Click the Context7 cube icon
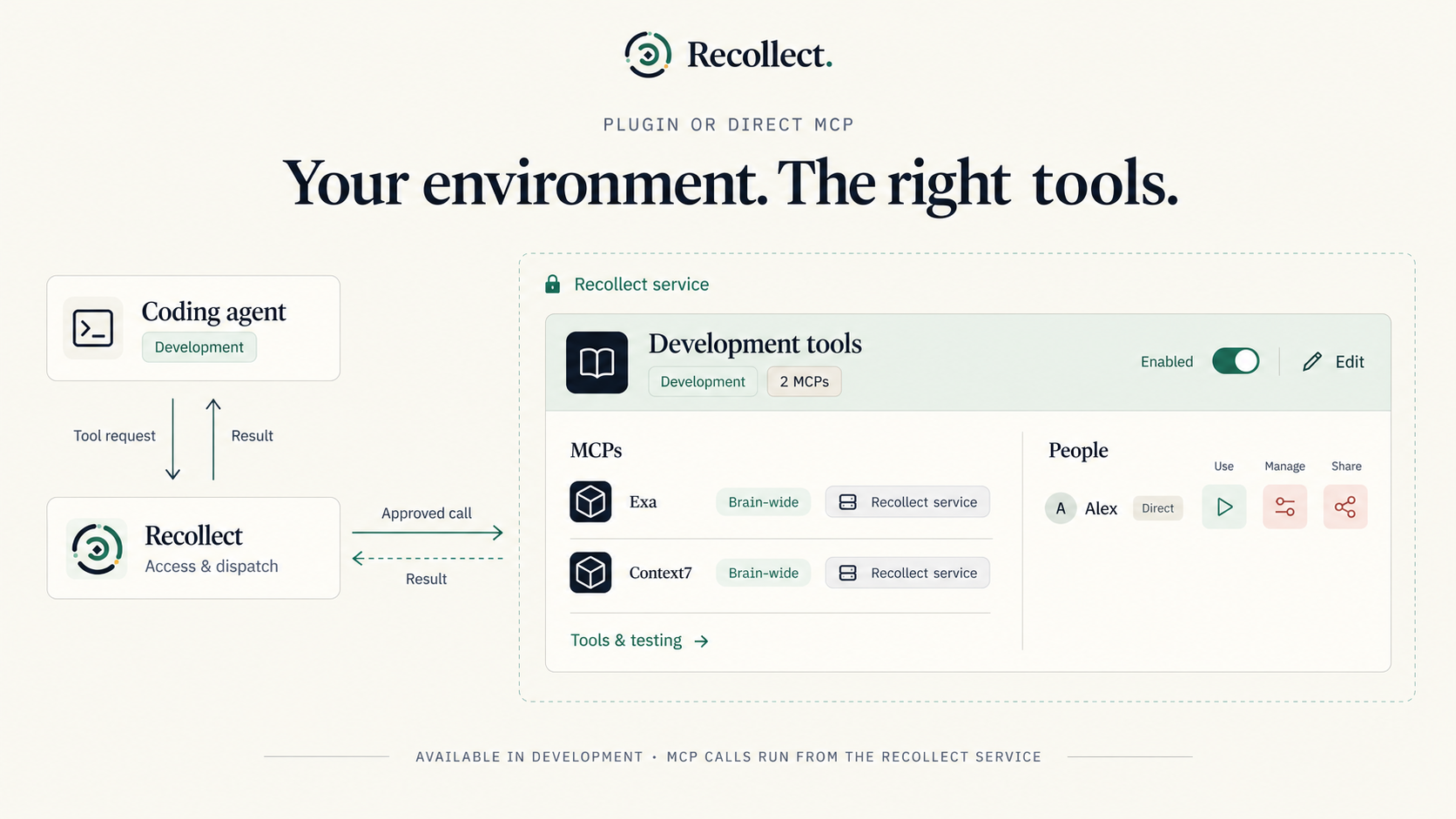 590,572
